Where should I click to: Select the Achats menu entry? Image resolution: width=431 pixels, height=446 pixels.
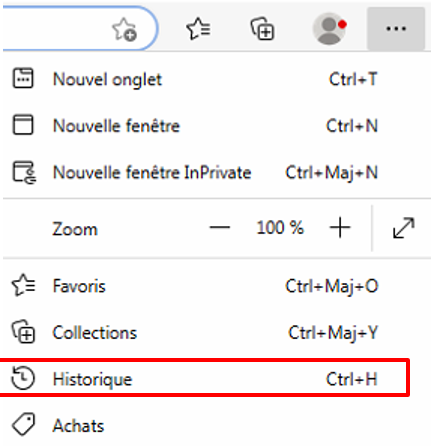215,425
